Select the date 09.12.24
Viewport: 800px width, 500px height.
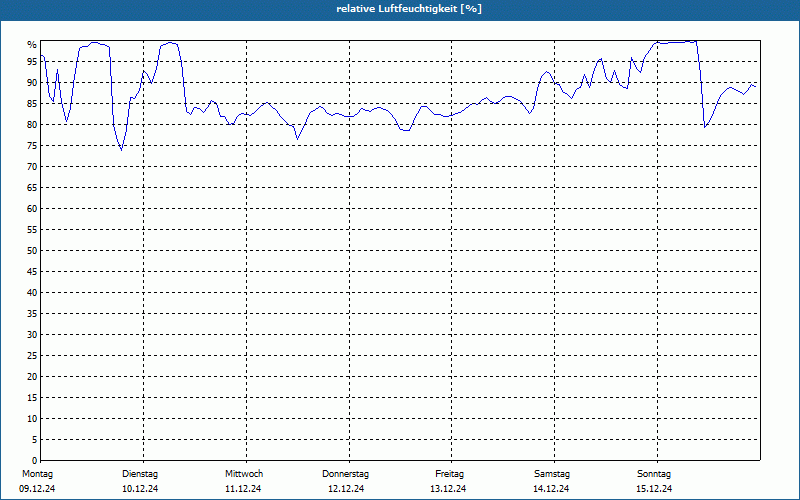tap(37, 489)
